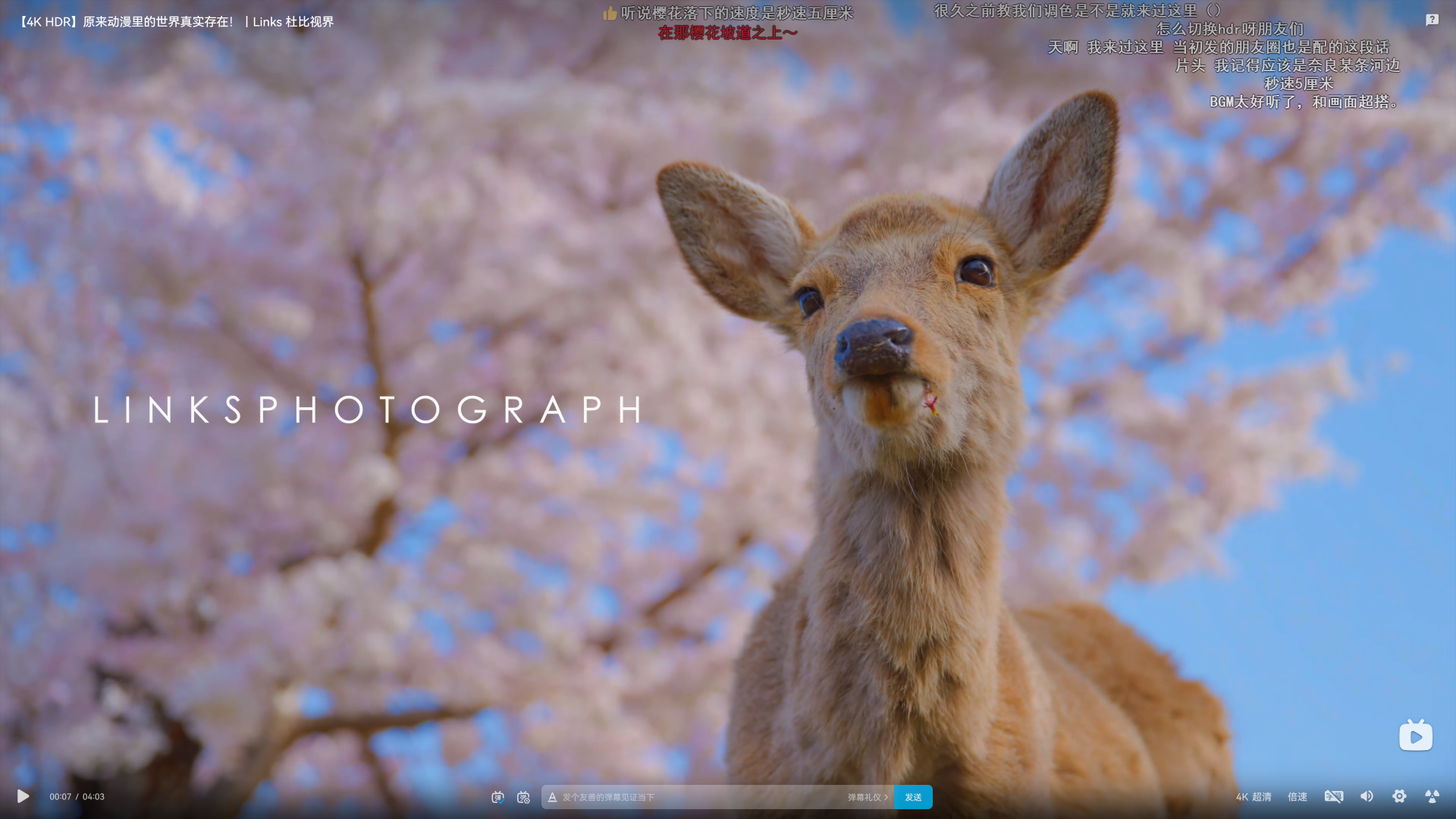
Task: Open the 倍速 playback speed menu
Action: coord(1298,797)
